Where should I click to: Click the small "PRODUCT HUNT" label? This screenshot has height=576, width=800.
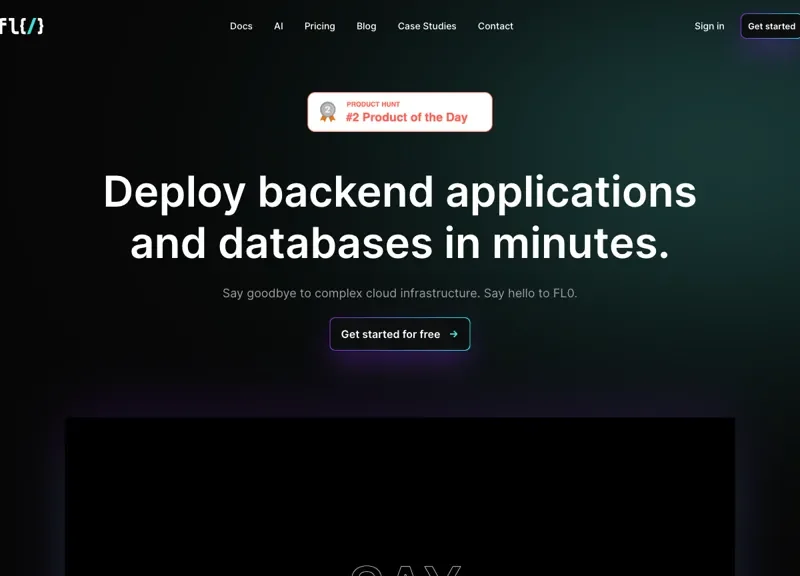click(373, 104)
